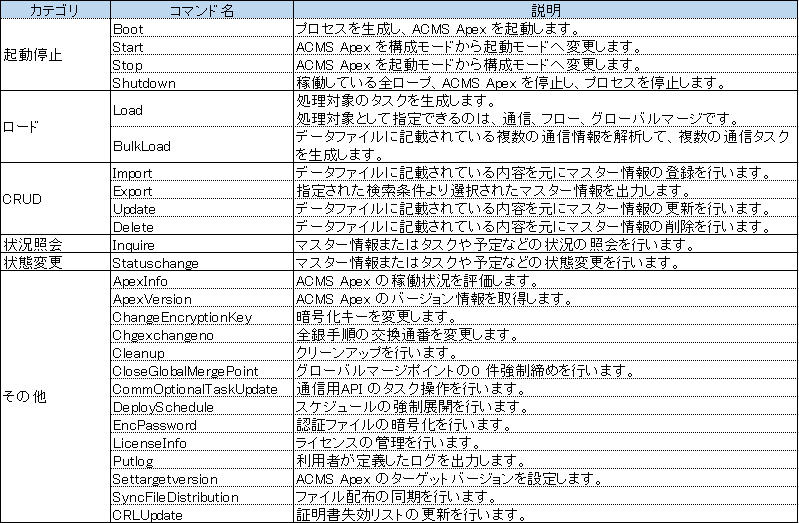The width and height of the screenshot is (799, 523).
Task: Select the CommOptionalTaskUpdate command cell
Action: (x=201, y=388)
